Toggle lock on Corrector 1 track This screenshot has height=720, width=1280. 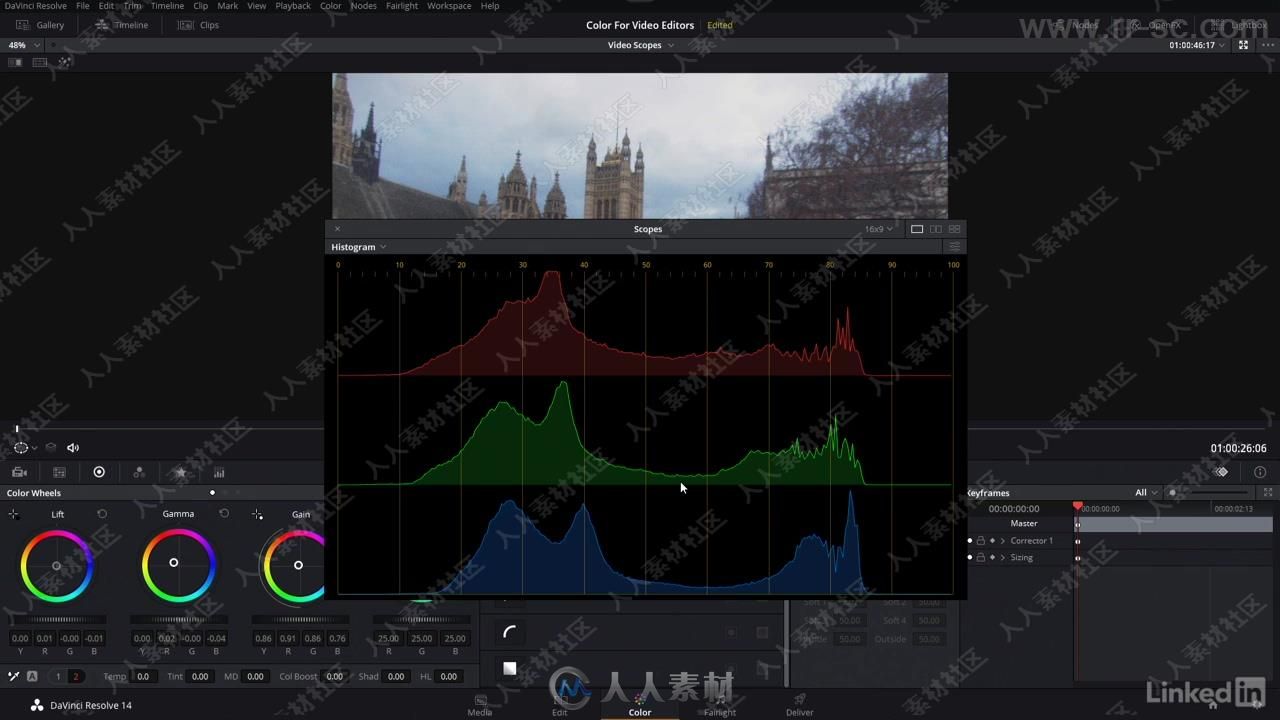[x=980, y=541]
